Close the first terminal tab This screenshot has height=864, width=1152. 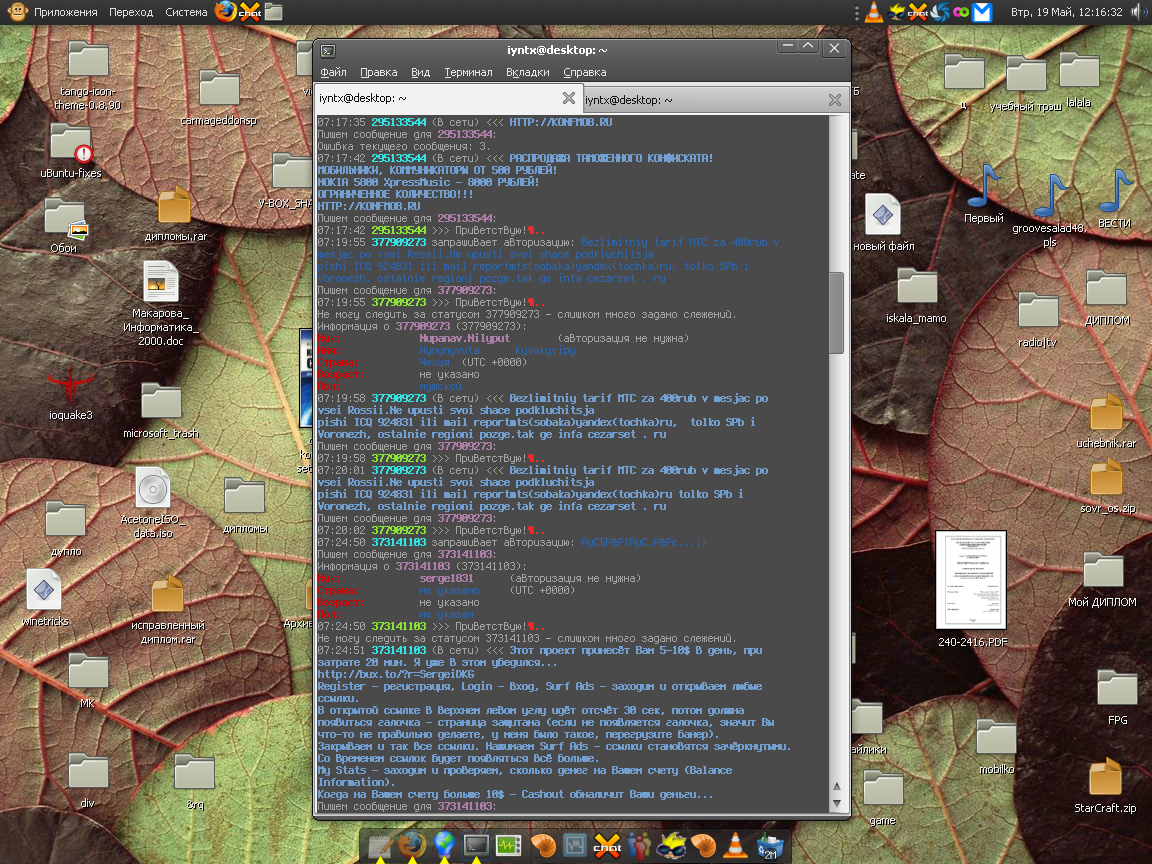[x=568, y=98]
